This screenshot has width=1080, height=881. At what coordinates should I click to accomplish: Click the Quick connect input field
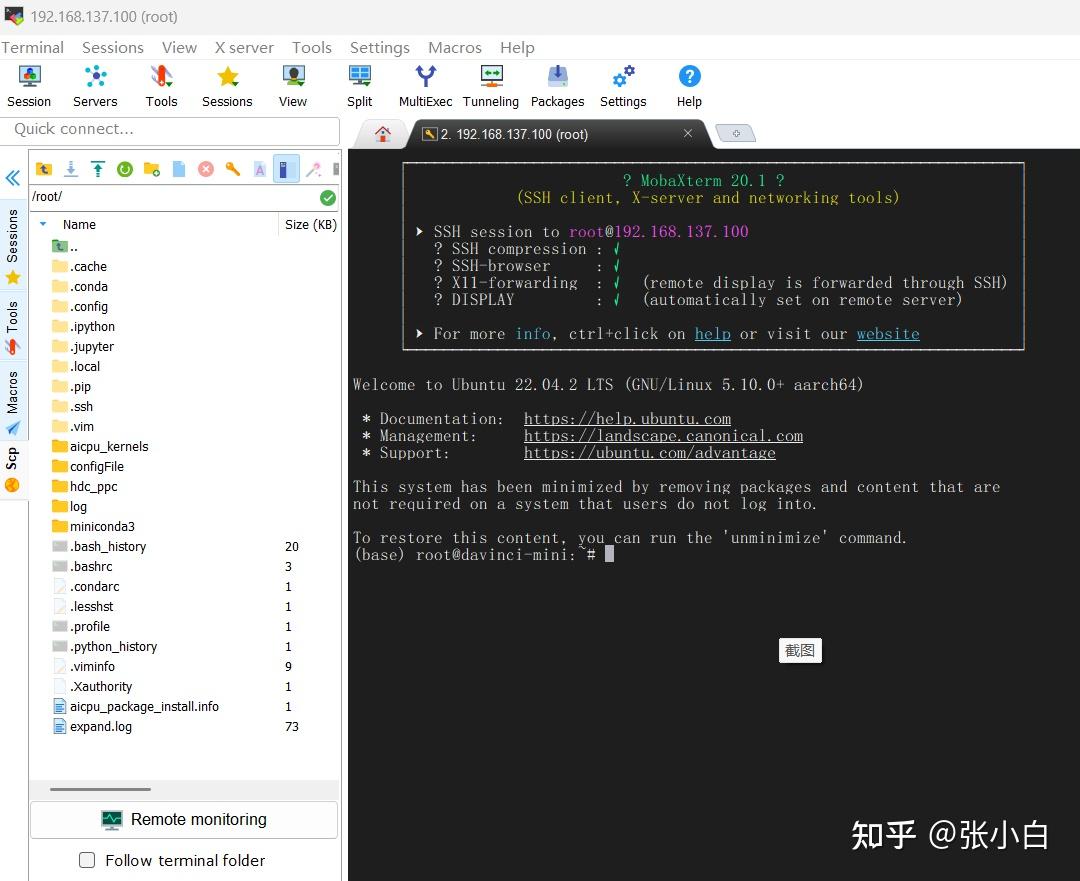[170, 129]
